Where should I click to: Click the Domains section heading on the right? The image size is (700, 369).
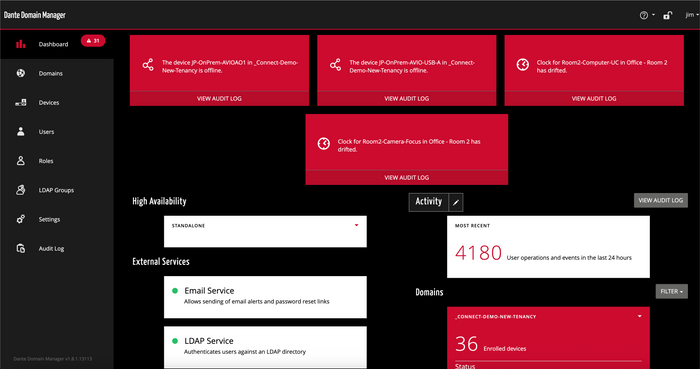point(429,293)
